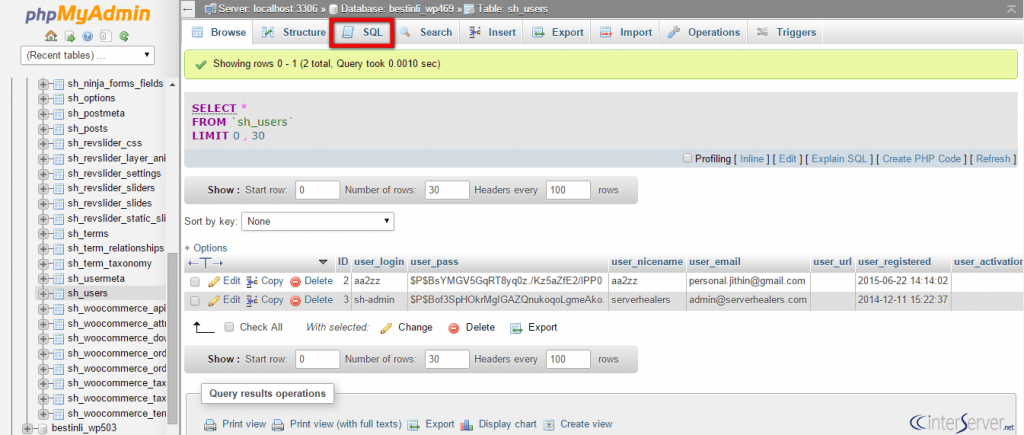Open the blue question-mark documentation icon

(x=88, y=36)
